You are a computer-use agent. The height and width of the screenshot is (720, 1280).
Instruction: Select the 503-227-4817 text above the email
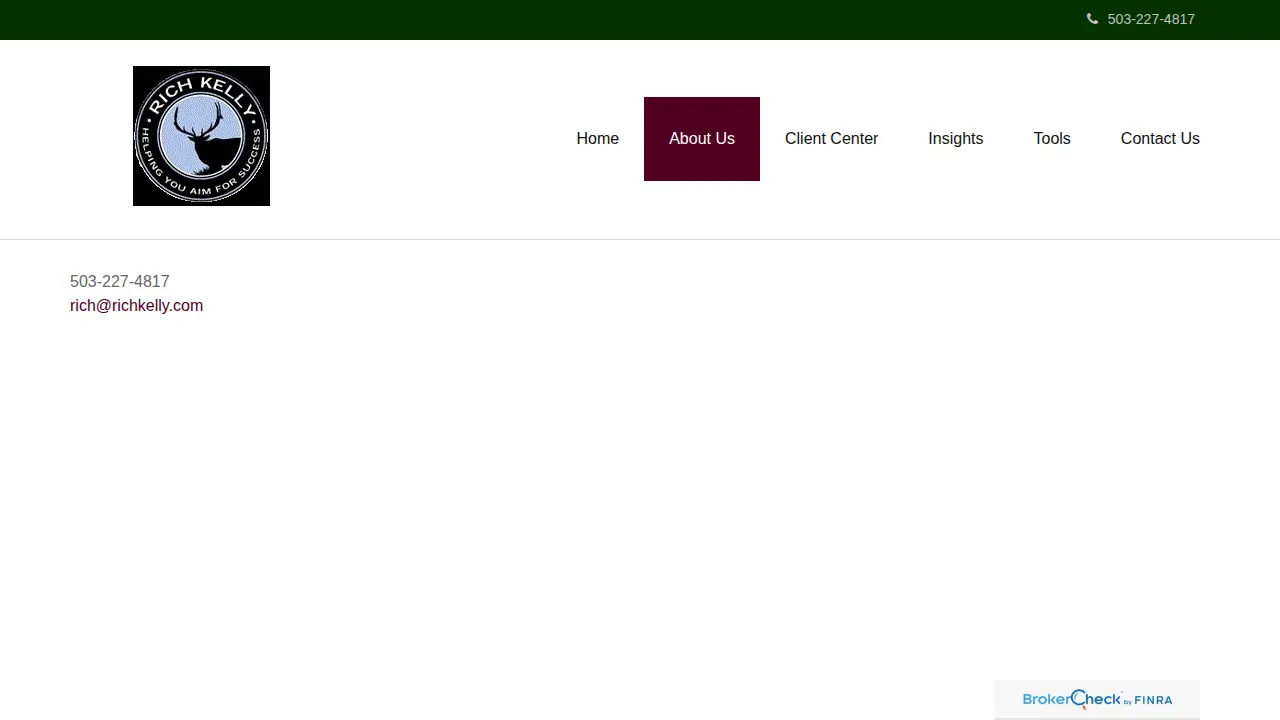[120, 282]
